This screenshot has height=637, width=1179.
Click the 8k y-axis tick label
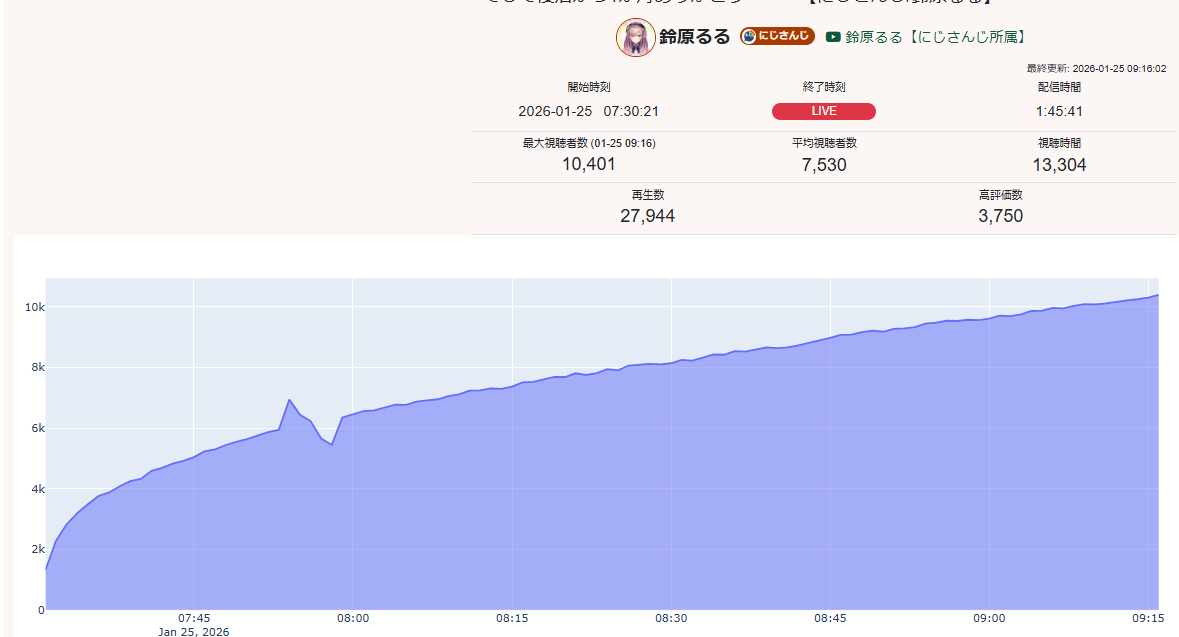38,368
